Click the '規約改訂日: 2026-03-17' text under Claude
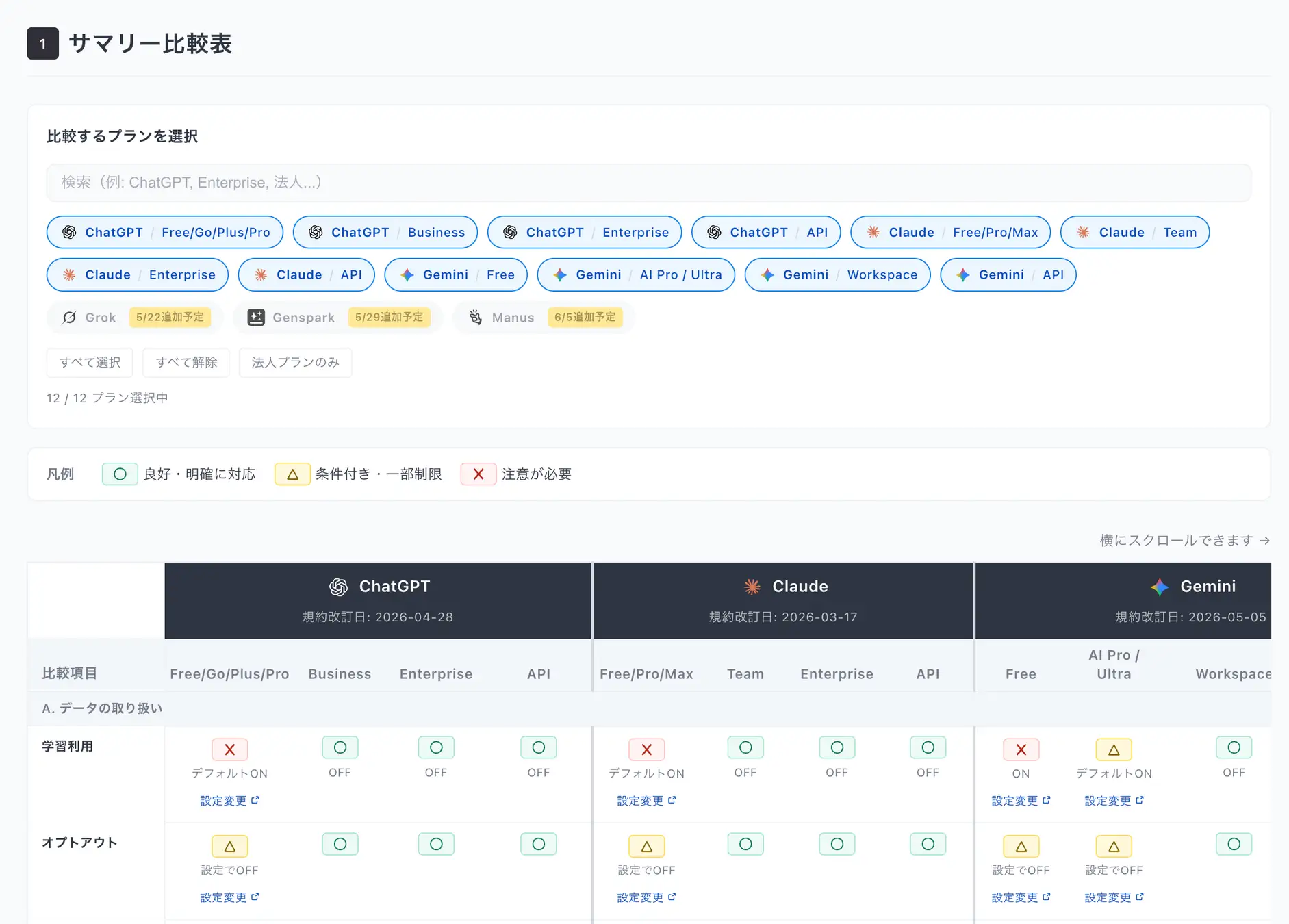Screen dimensions: 1289x924 point(783,617)
